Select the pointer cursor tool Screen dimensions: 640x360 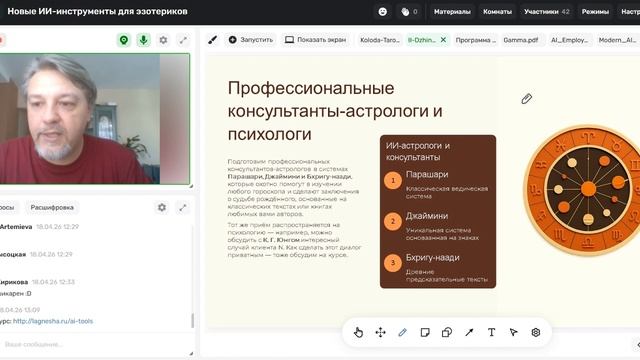point(513,333)
